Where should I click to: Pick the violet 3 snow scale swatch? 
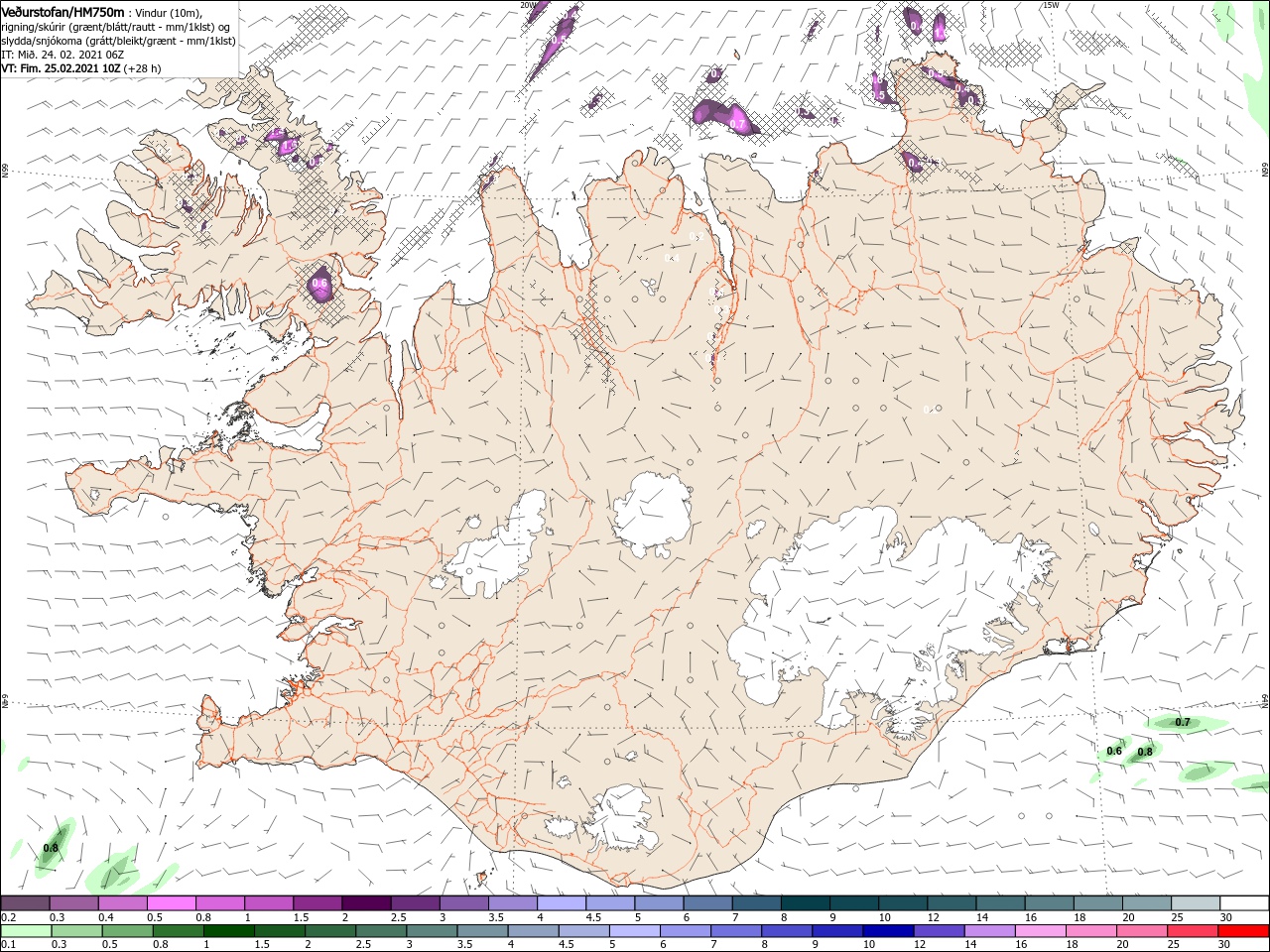[x=463, y=902]
